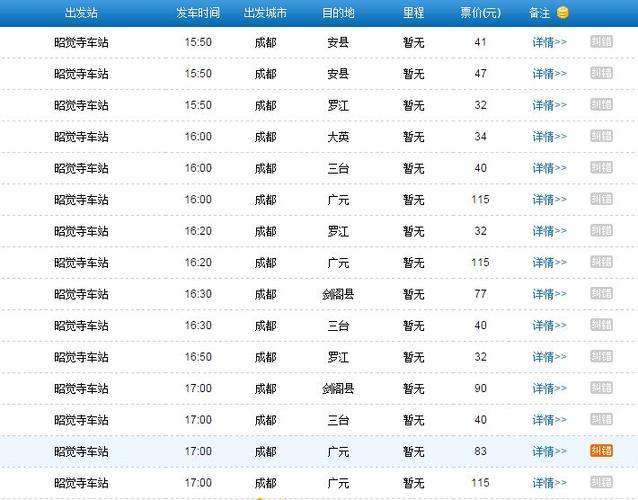Select the price cell 41
The height and width of the screenshot is (500, 638).
click(x=481, y=42)
